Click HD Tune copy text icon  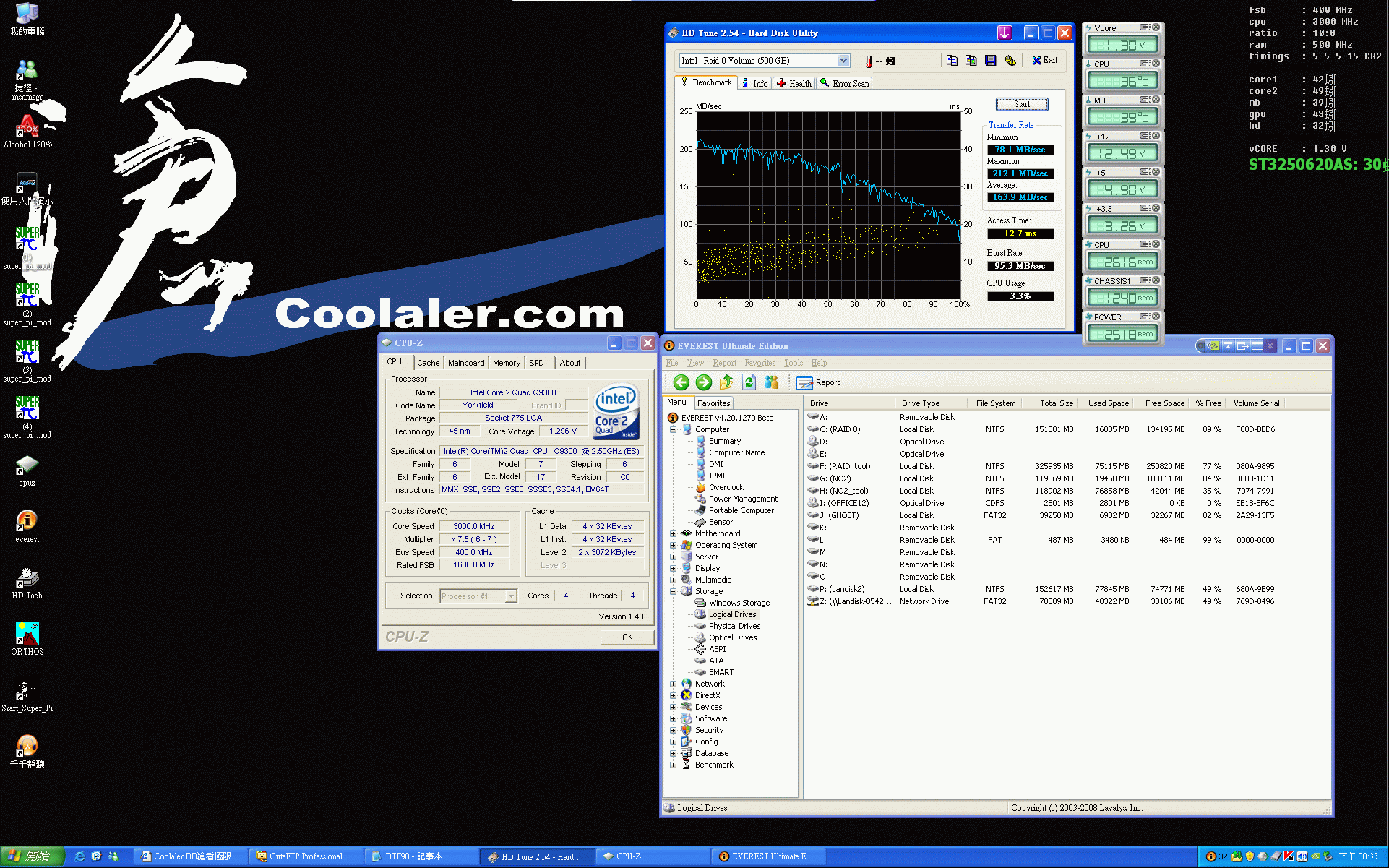[952, 61]
